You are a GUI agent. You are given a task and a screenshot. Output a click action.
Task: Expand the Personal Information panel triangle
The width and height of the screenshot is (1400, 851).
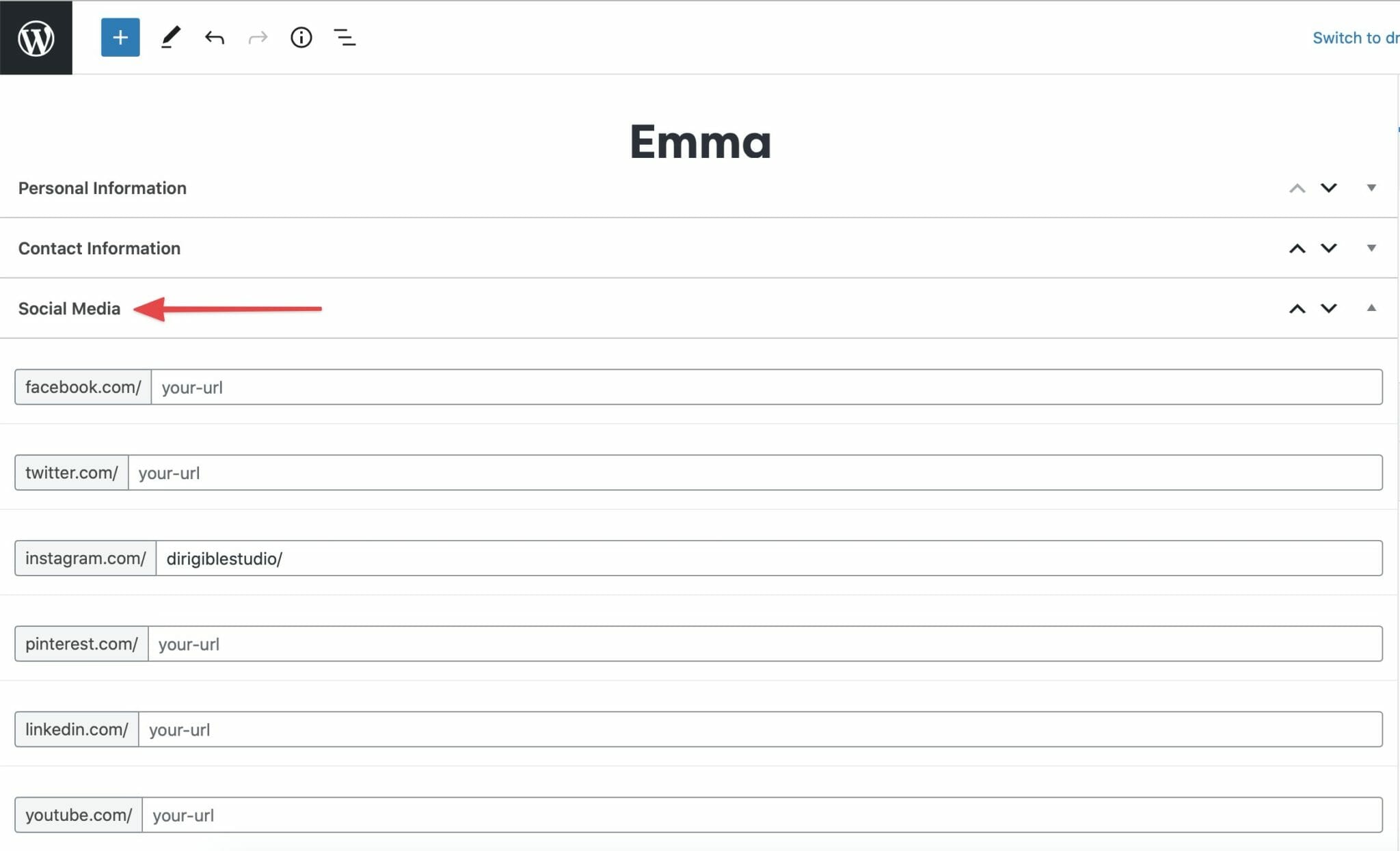[1371, 188]
